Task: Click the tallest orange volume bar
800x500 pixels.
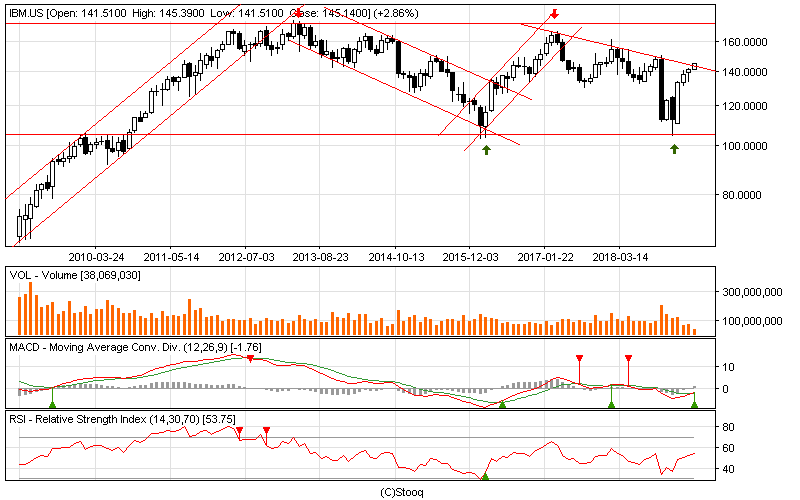Action: pyautogui.click(x=30, y=308)
